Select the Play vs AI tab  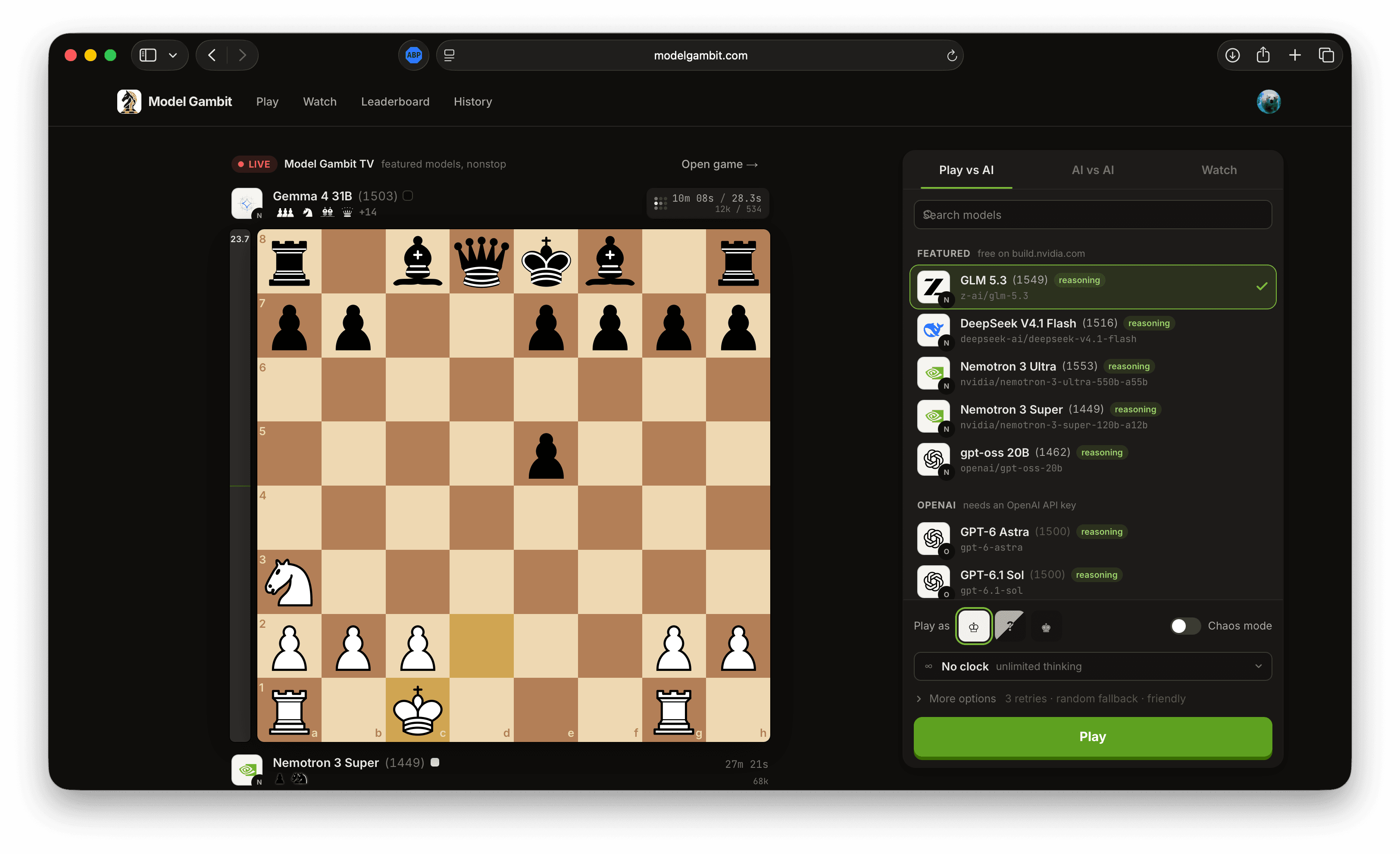point(966,170)
